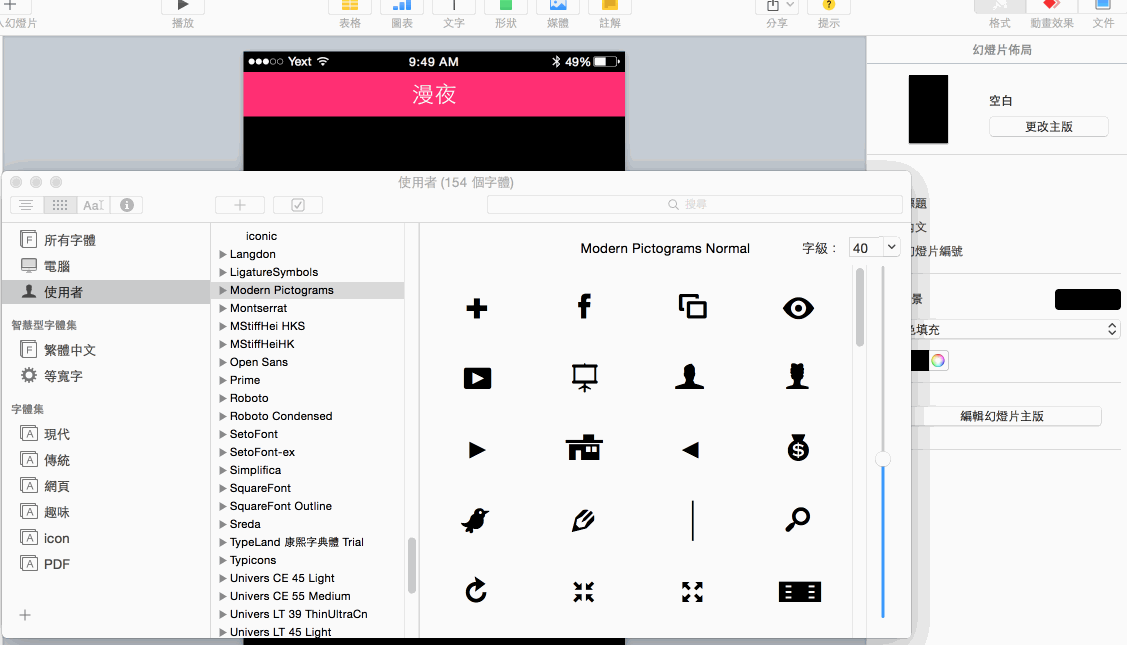The width and height of the screenshot is (1127, 645).
Task: Expand Langdon font family
Action: [x=223, y=254]
